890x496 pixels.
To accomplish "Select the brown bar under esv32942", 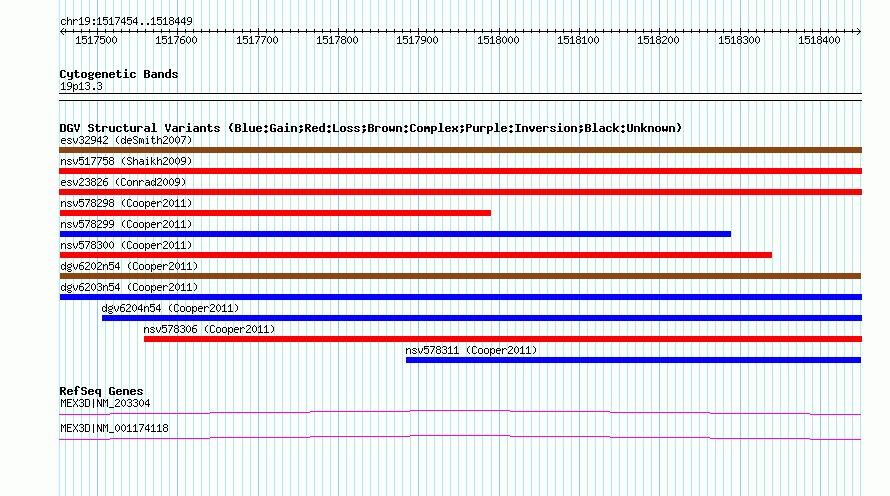I will click(x=460, y=150).
